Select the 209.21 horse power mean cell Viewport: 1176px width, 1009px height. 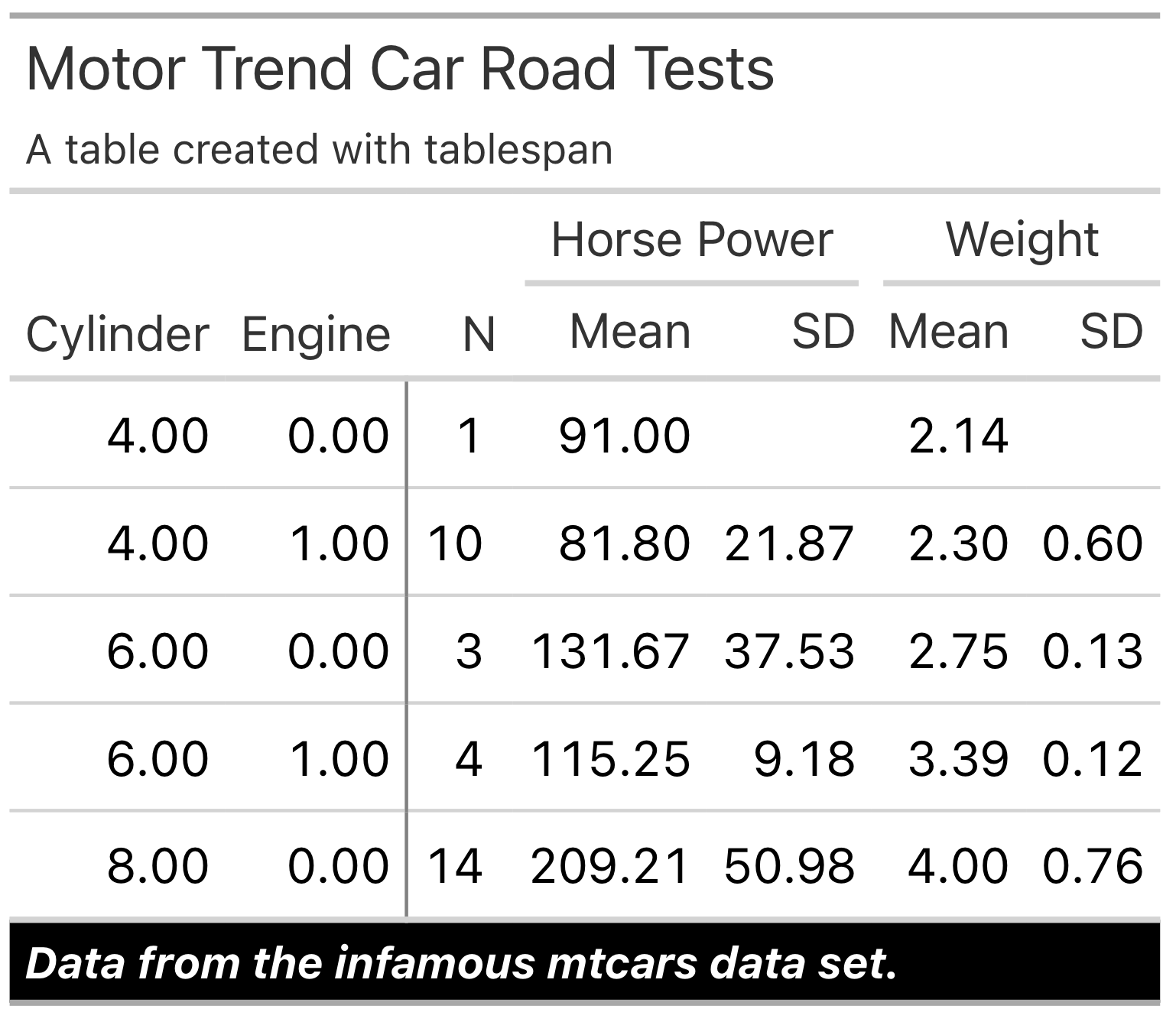tap(610, 866)
